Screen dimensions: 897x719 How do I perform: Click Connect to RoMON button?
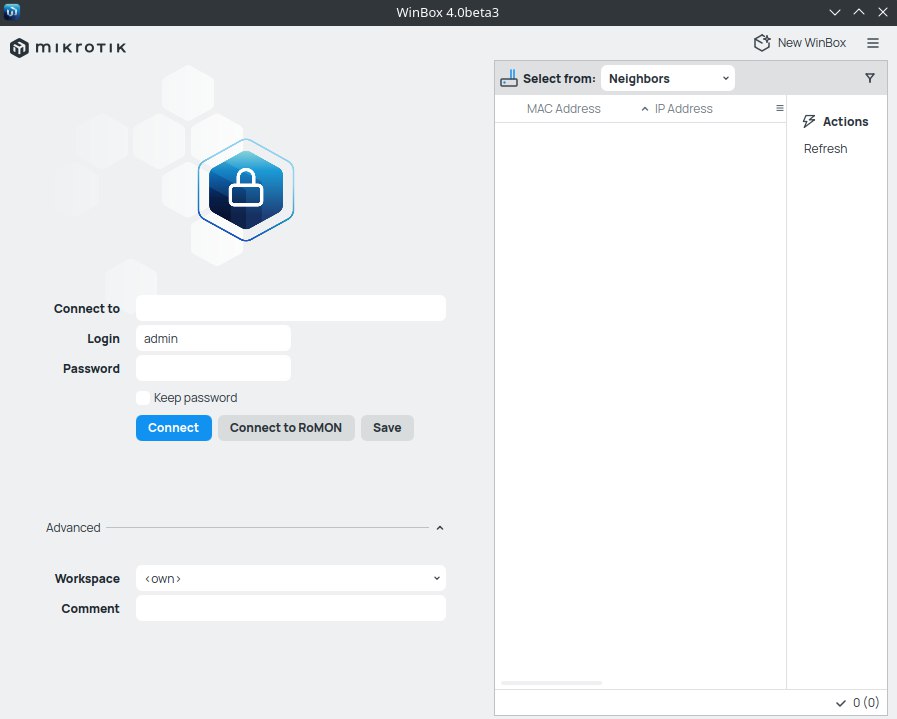point(286,428)
